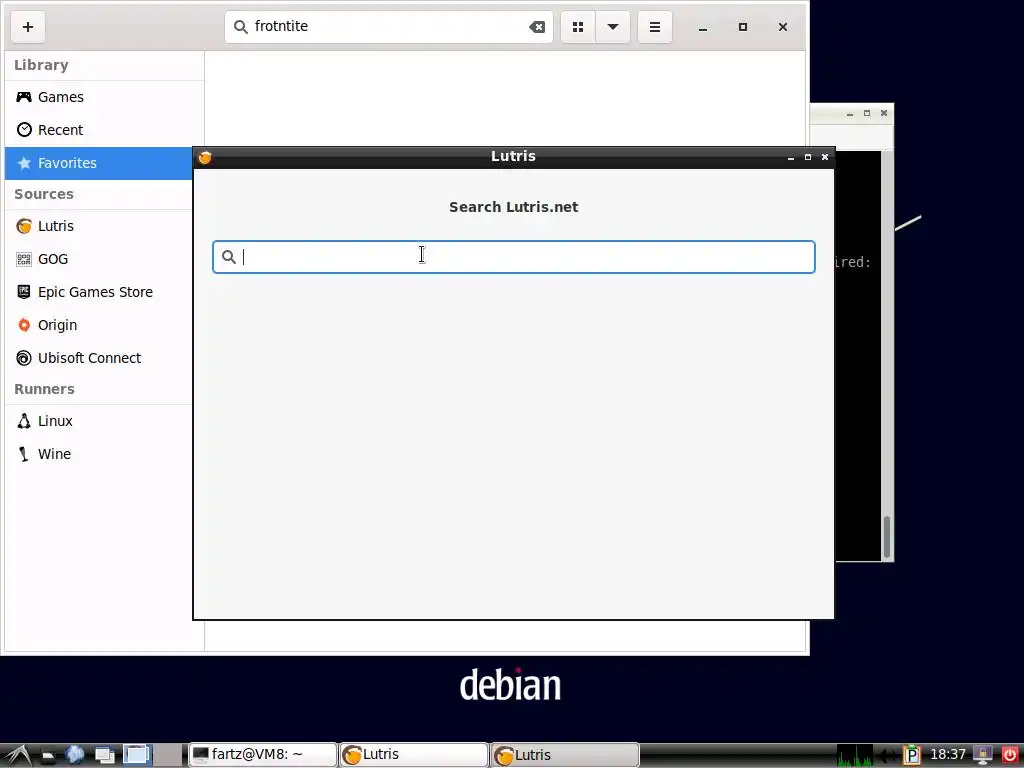Minimize the main Lutris window

(x=703, y=27)
